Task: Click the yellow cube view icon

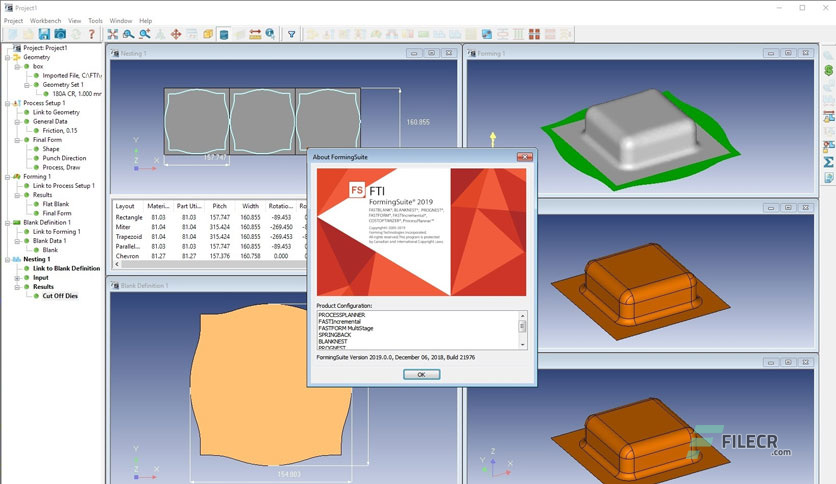Action: [x=208, y=34]
